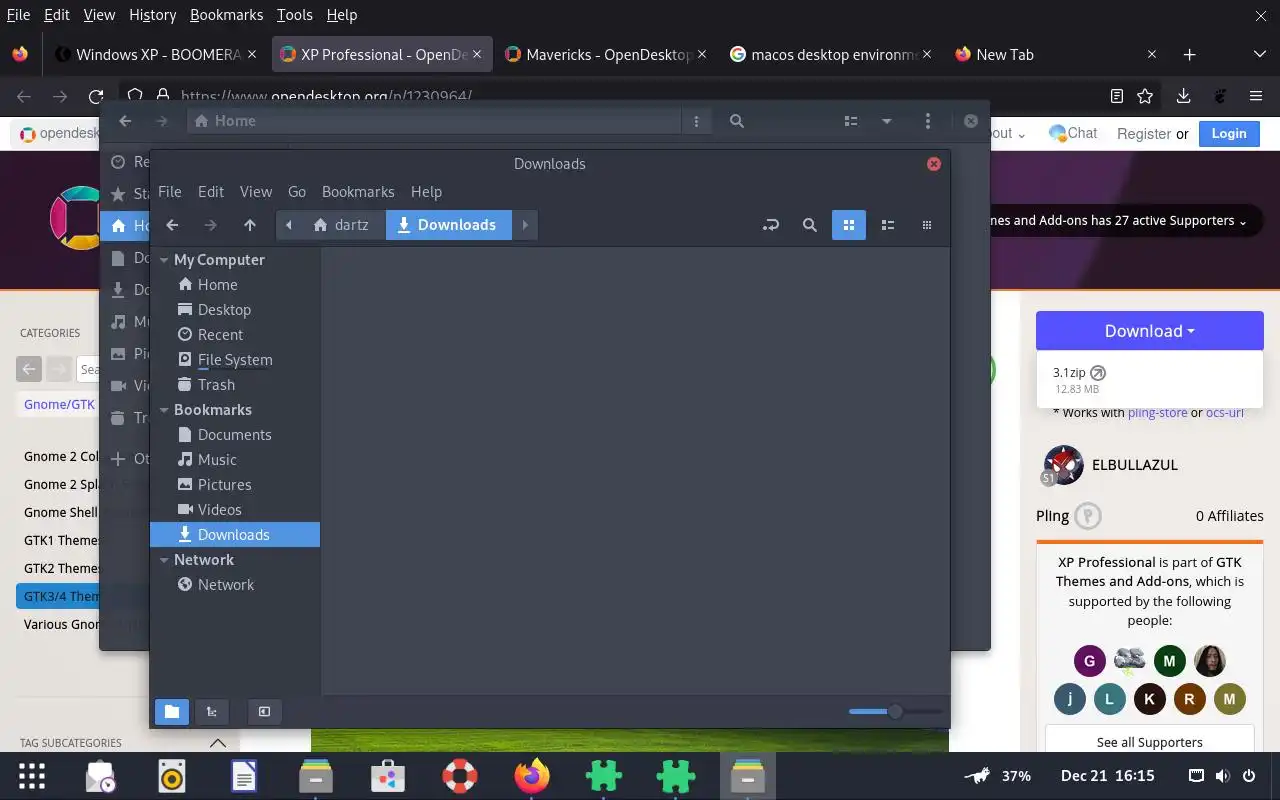Launch LibreOffice Writer from taskbar
Image resolution: width=1280 pixels, height=800 pixels.
coord(244,776)
